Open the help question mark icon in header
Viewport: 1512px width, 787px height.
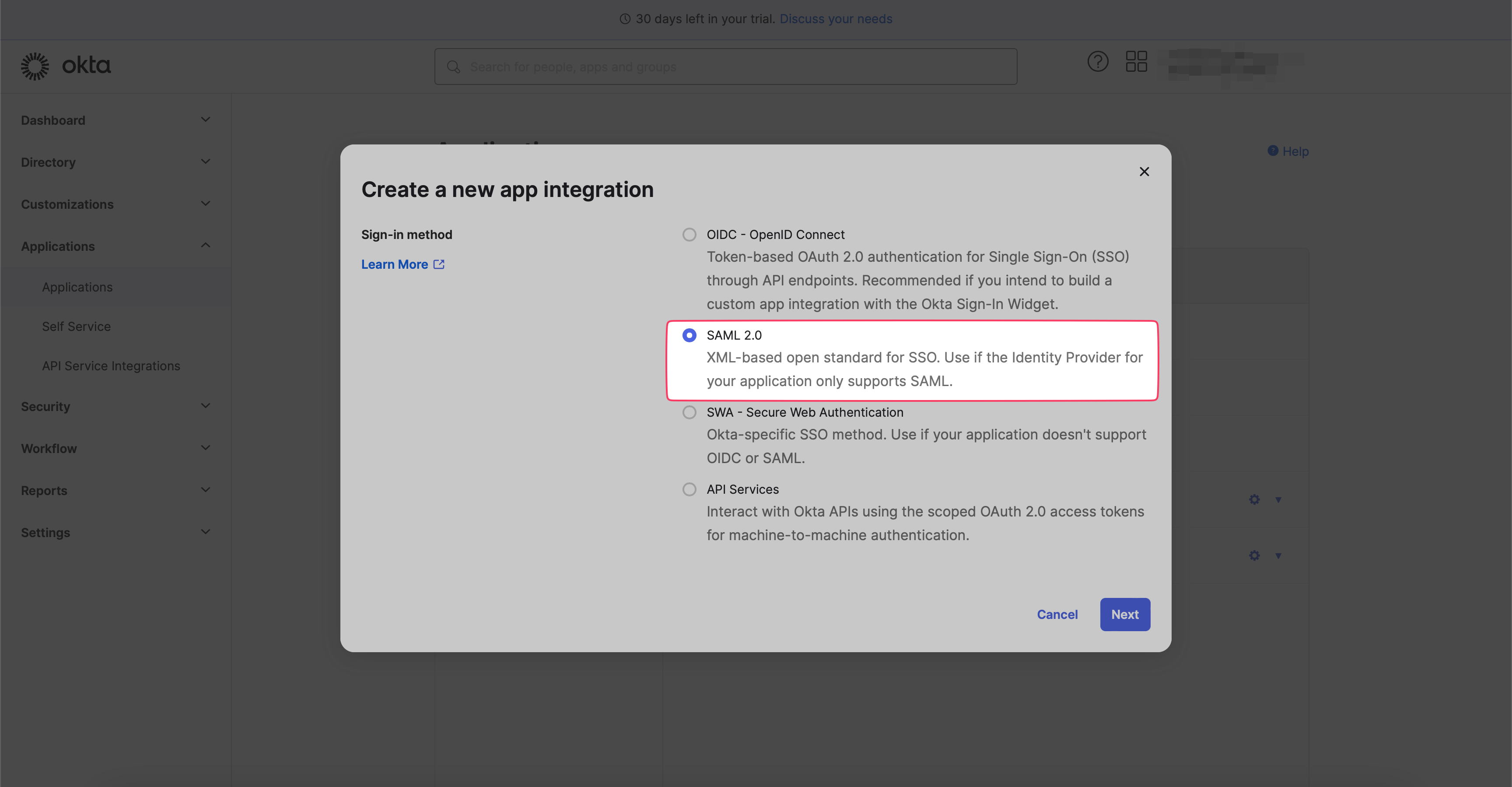(1098, 62)
